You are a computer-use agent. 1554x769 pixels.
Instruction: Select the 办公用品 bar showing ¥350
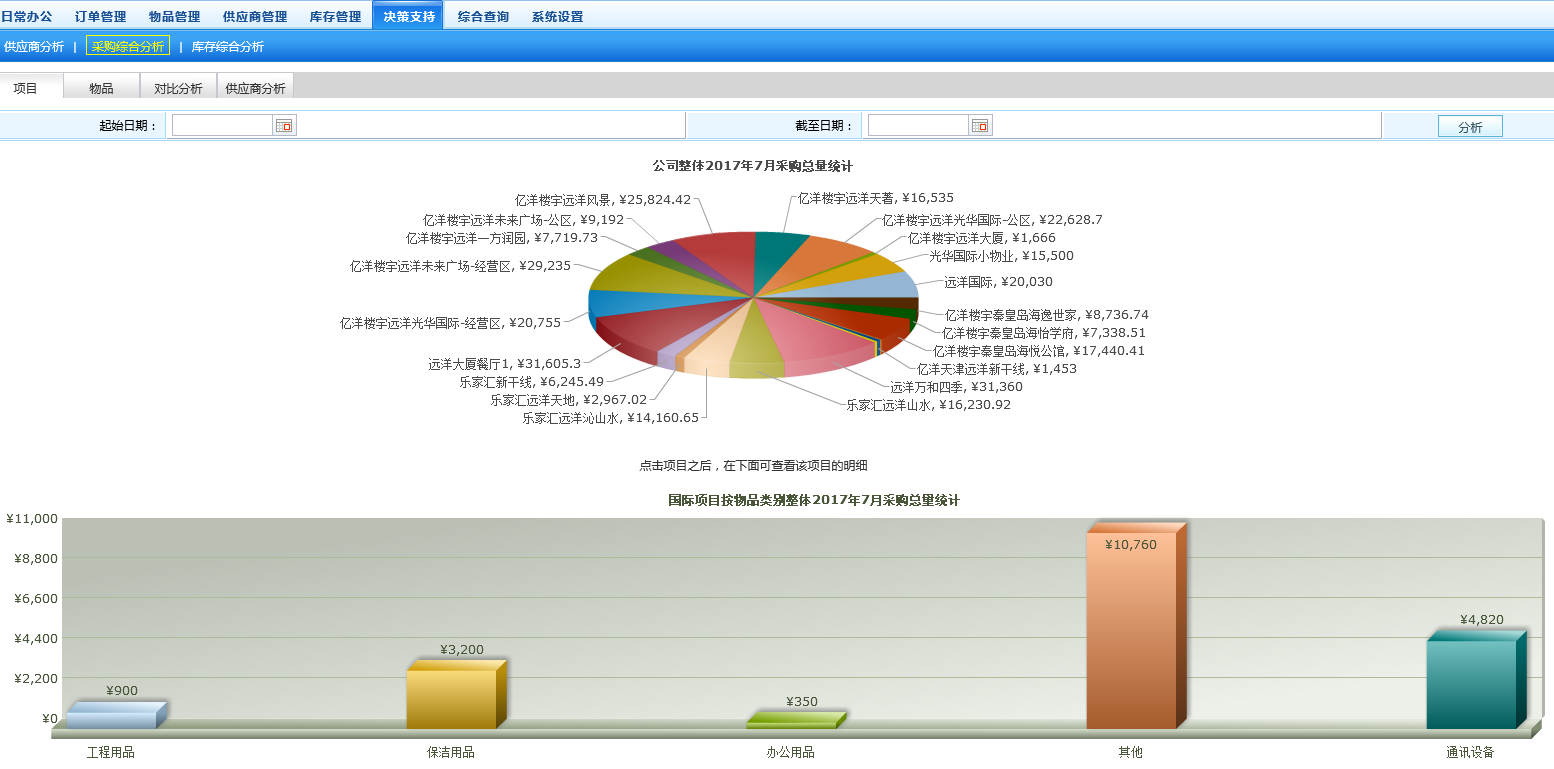point(796,720)
